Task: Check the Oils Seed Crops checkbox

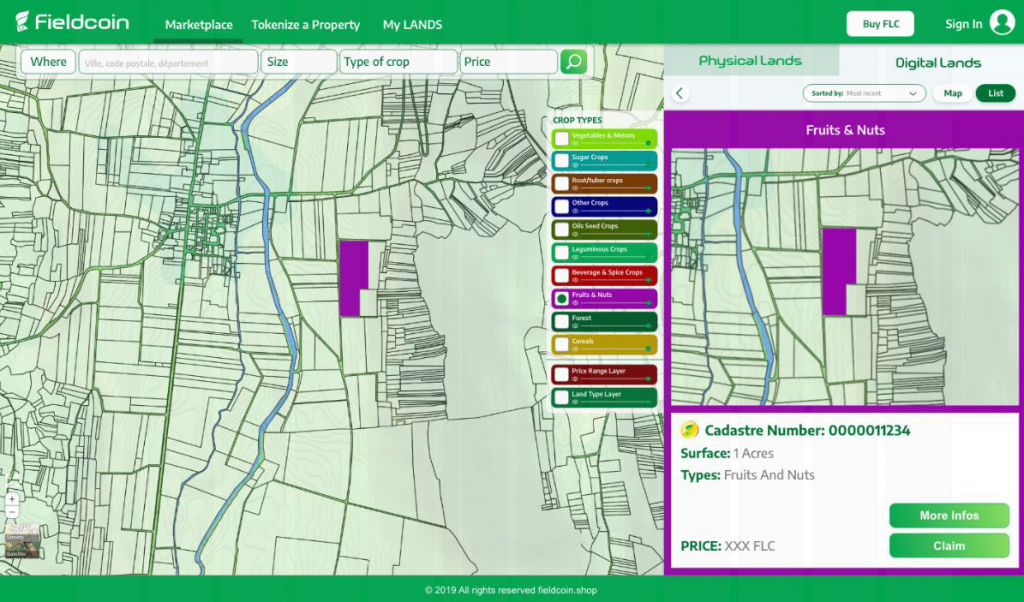Action: 562,230
